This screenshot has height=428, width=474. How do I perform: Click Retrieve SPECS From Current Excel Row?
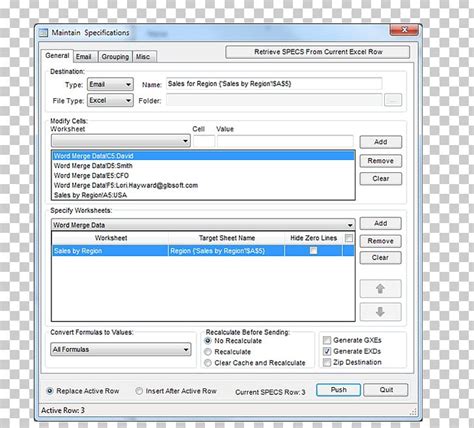tap(318, 52)
